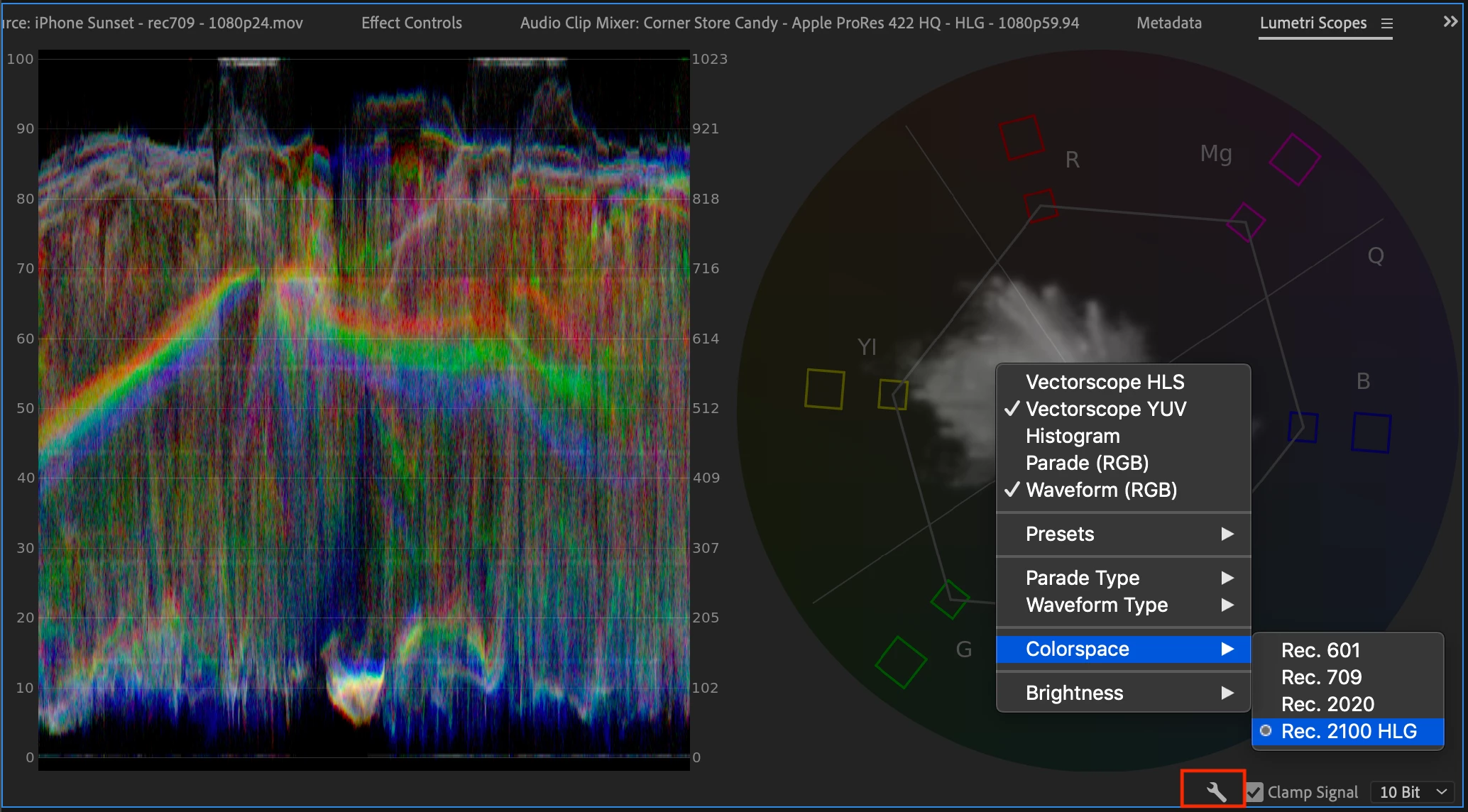Screen dimensions: 1468x812
Task: Switch to the Effect Controls tab
Action: [x=411, y=23]
